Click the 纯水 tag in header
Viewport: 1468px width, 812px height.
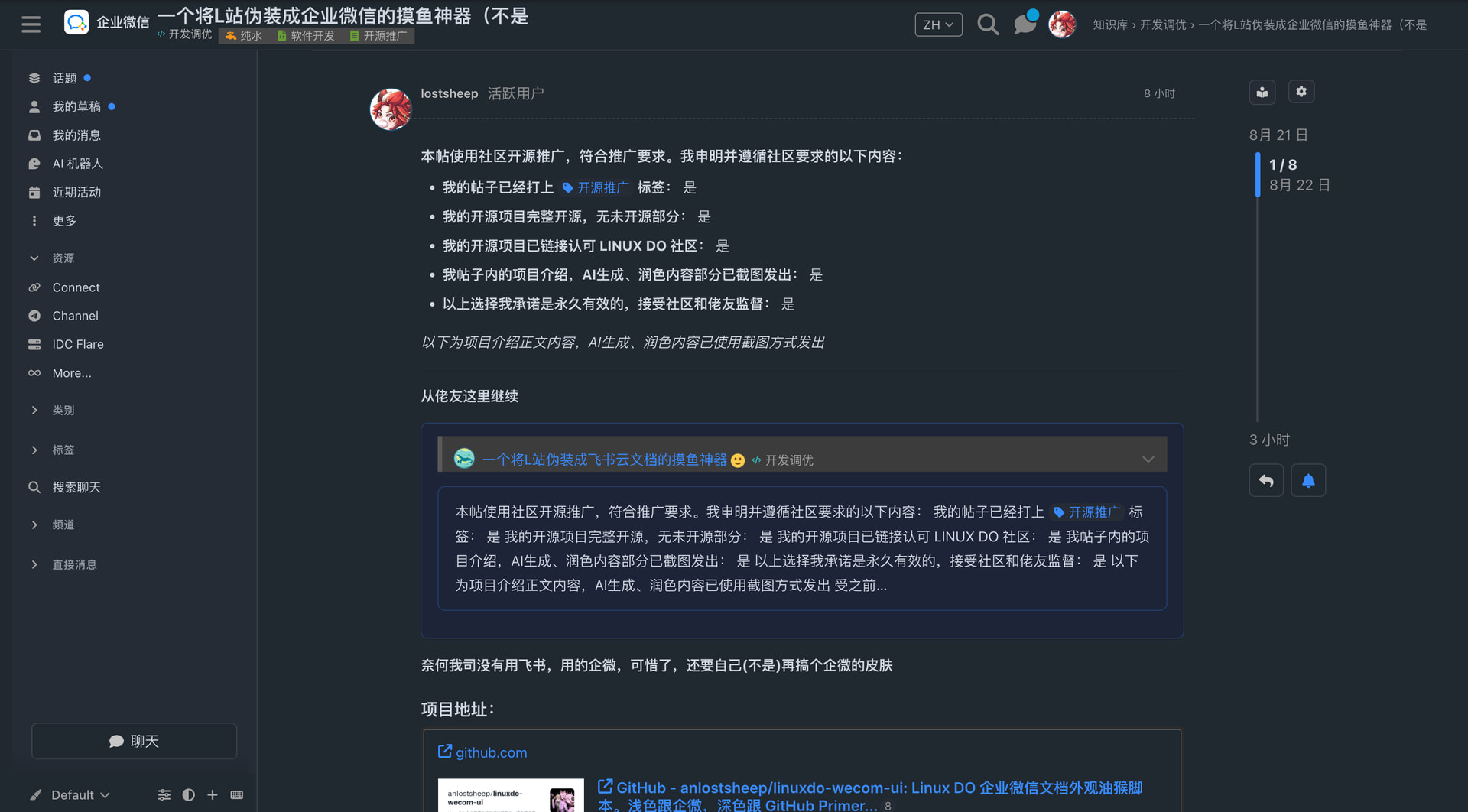[x=244, y=36]
